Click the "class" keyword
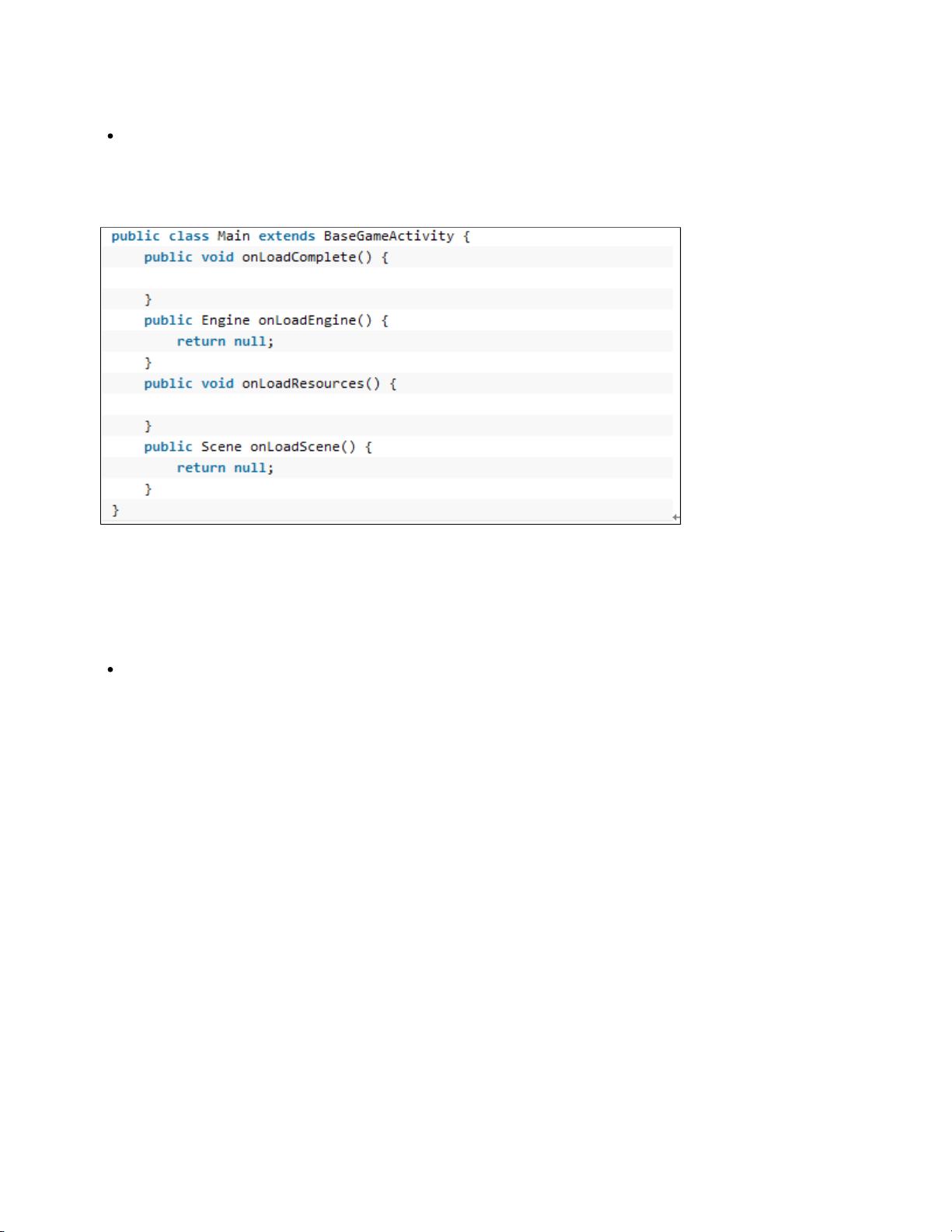The image size is (952, 1232). 189,236
